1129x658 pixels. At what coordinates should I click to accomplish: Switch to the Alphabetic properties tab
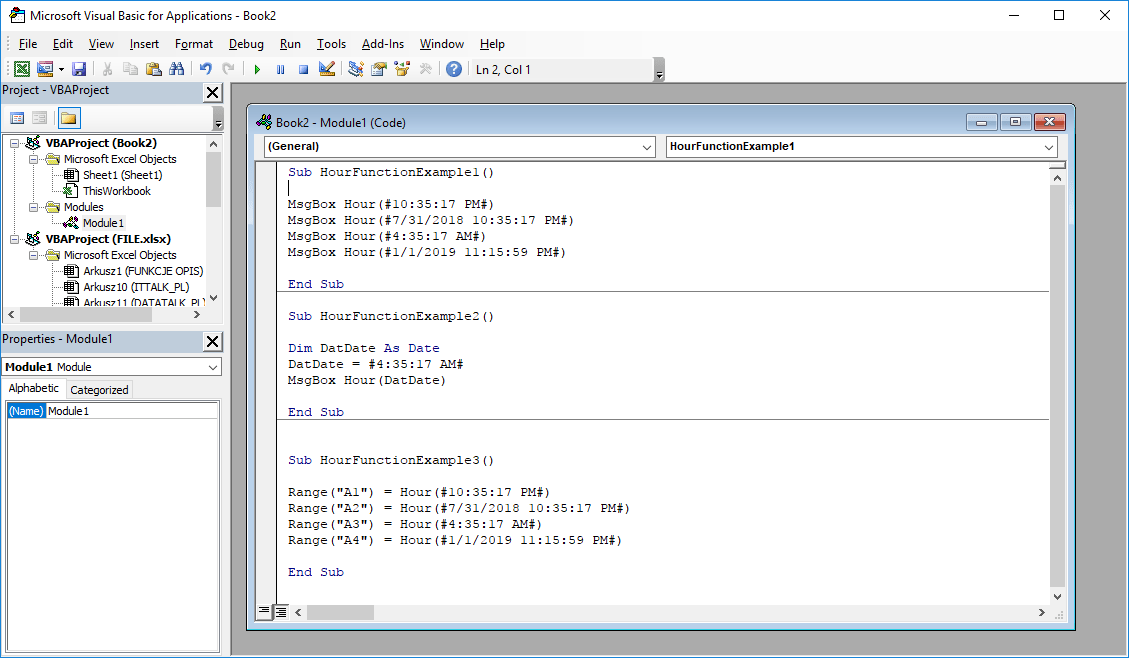point(34,388)
